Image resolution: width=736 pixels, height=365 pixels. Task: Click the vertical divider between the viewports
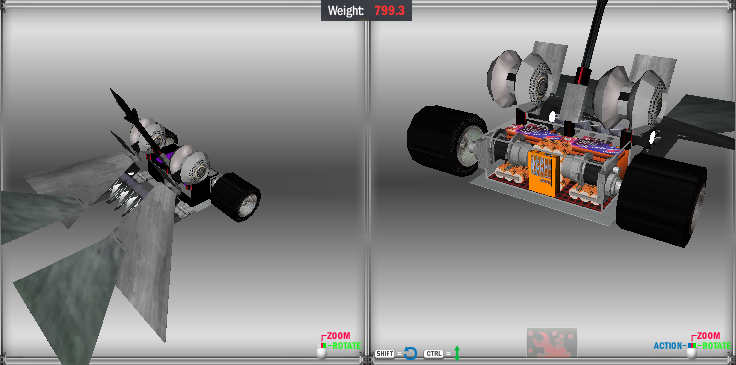368,182
